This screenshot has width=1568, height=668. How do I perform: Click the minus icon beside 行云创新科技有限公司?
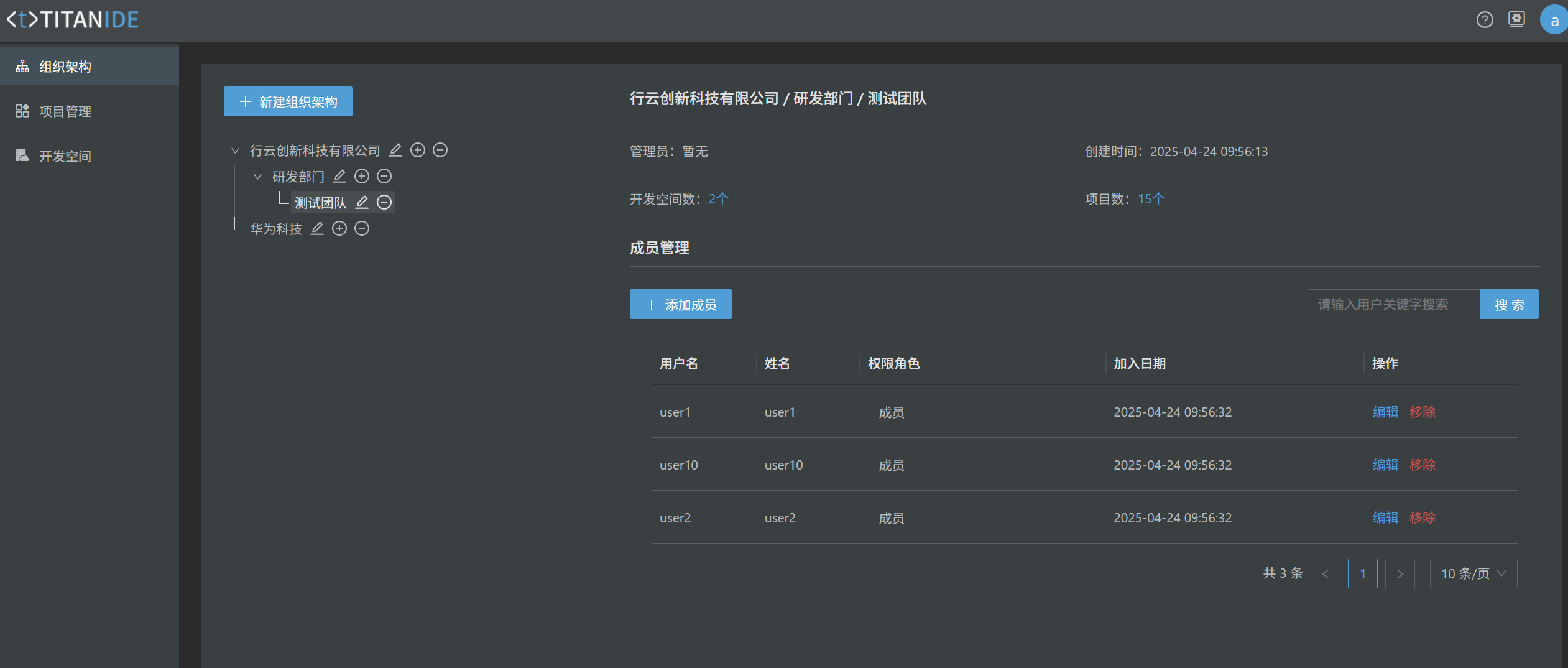coord(440,151)
